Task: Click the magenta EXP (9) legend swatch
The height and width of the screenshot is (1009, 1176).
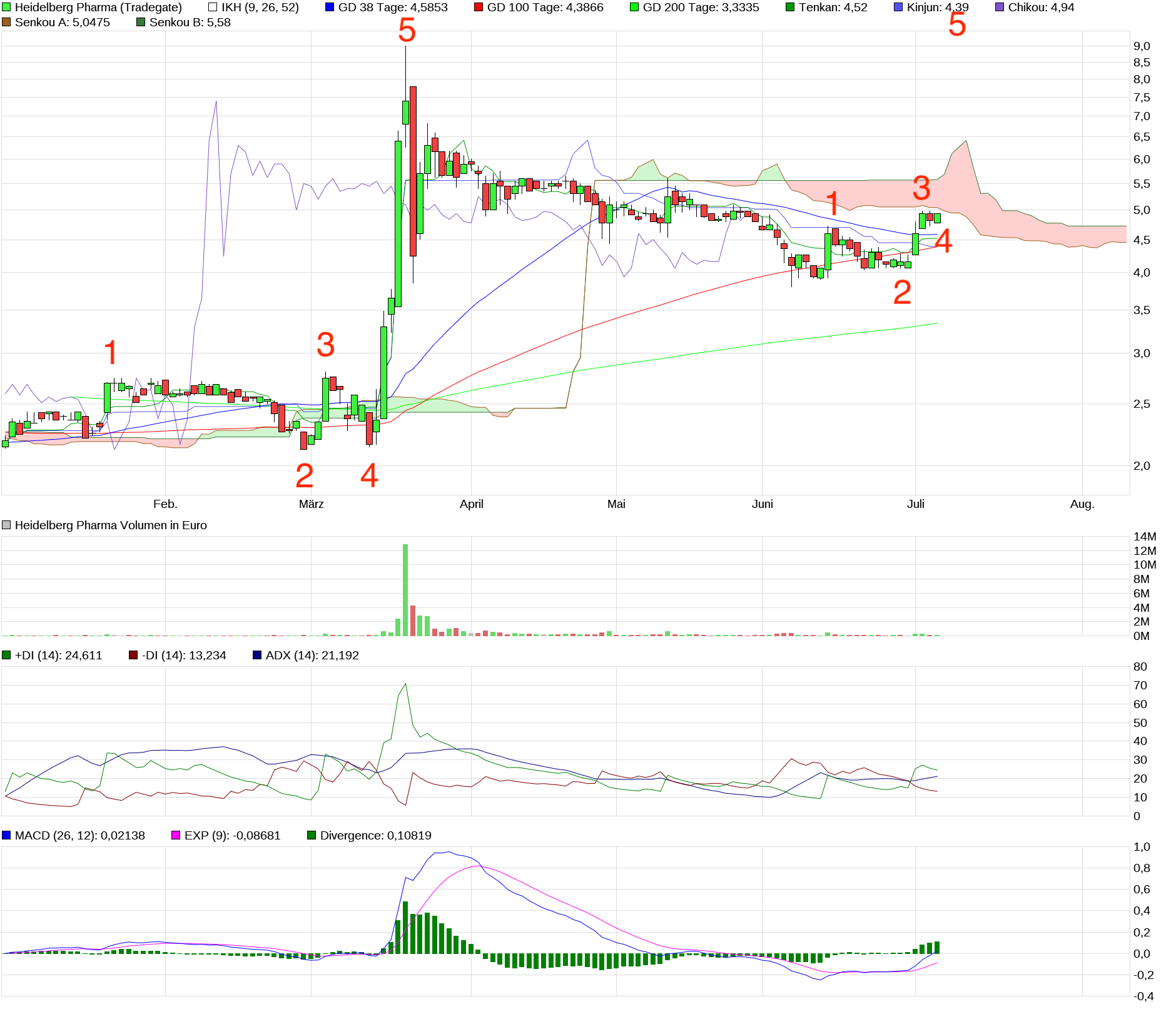Action: [176, 836]
